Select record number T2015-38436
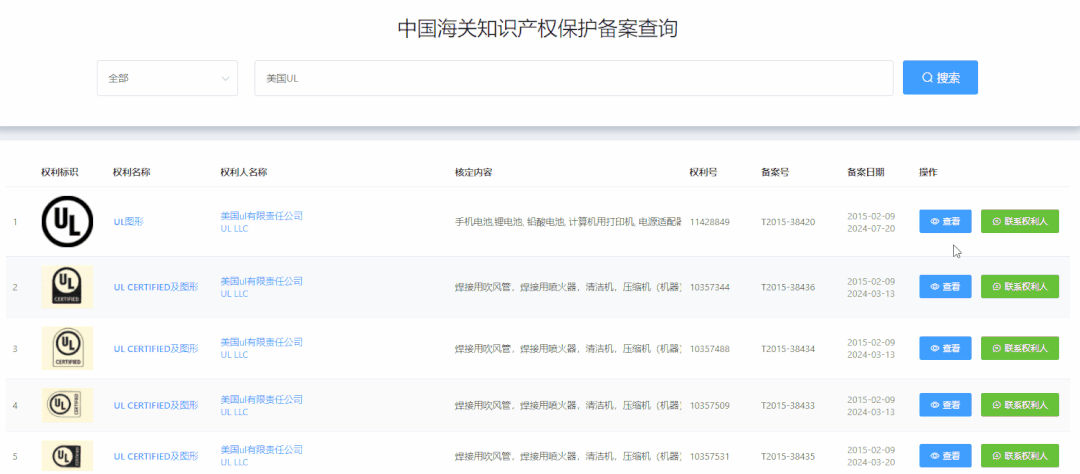Image resolution: width=1080 pixels, height=474 pixels. (x=788, y=287)
